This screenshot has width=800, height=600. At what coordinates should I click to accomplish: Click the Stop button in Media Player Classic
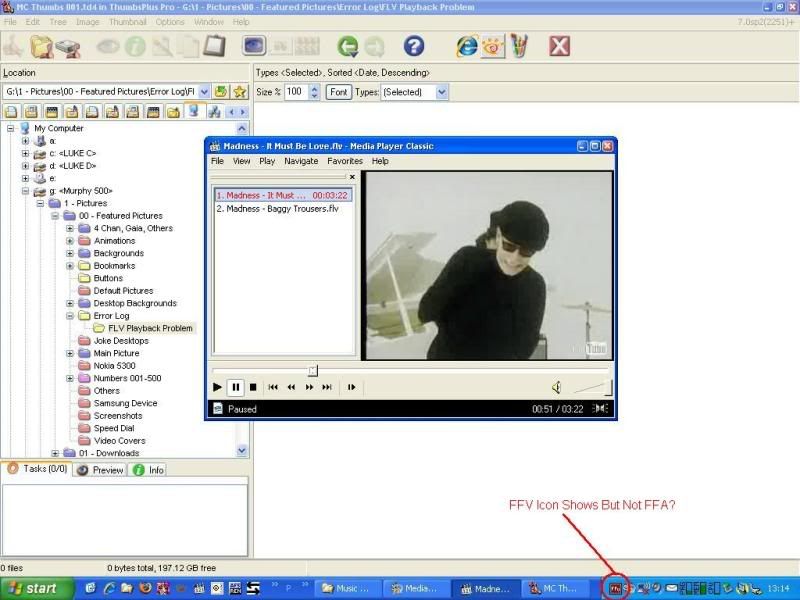click(253, 387)
